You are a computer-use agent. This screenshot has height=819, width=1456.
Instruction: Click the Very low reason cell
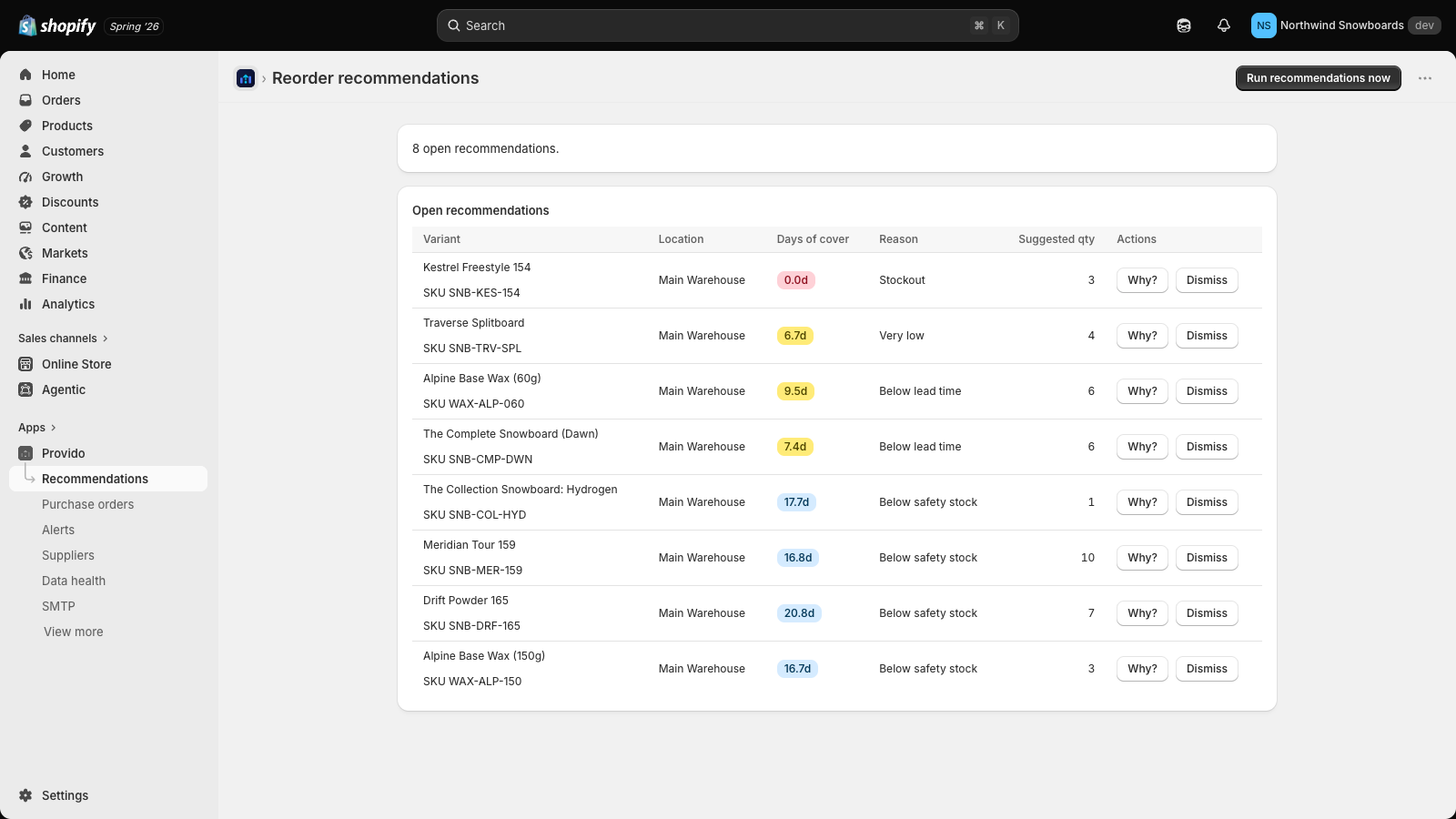pyautogui.click(x=902, y=336)
